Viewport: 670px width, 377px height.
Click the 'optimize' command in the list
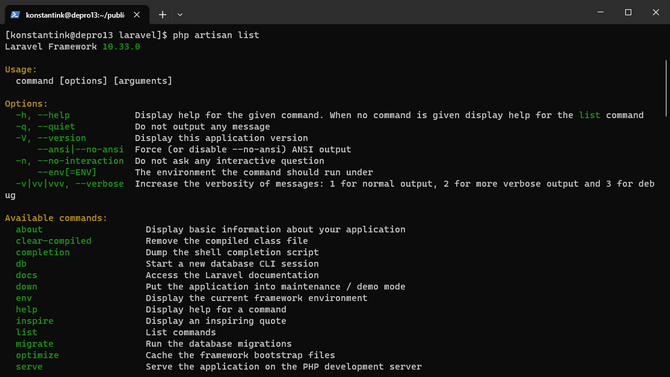click(37, 355)
